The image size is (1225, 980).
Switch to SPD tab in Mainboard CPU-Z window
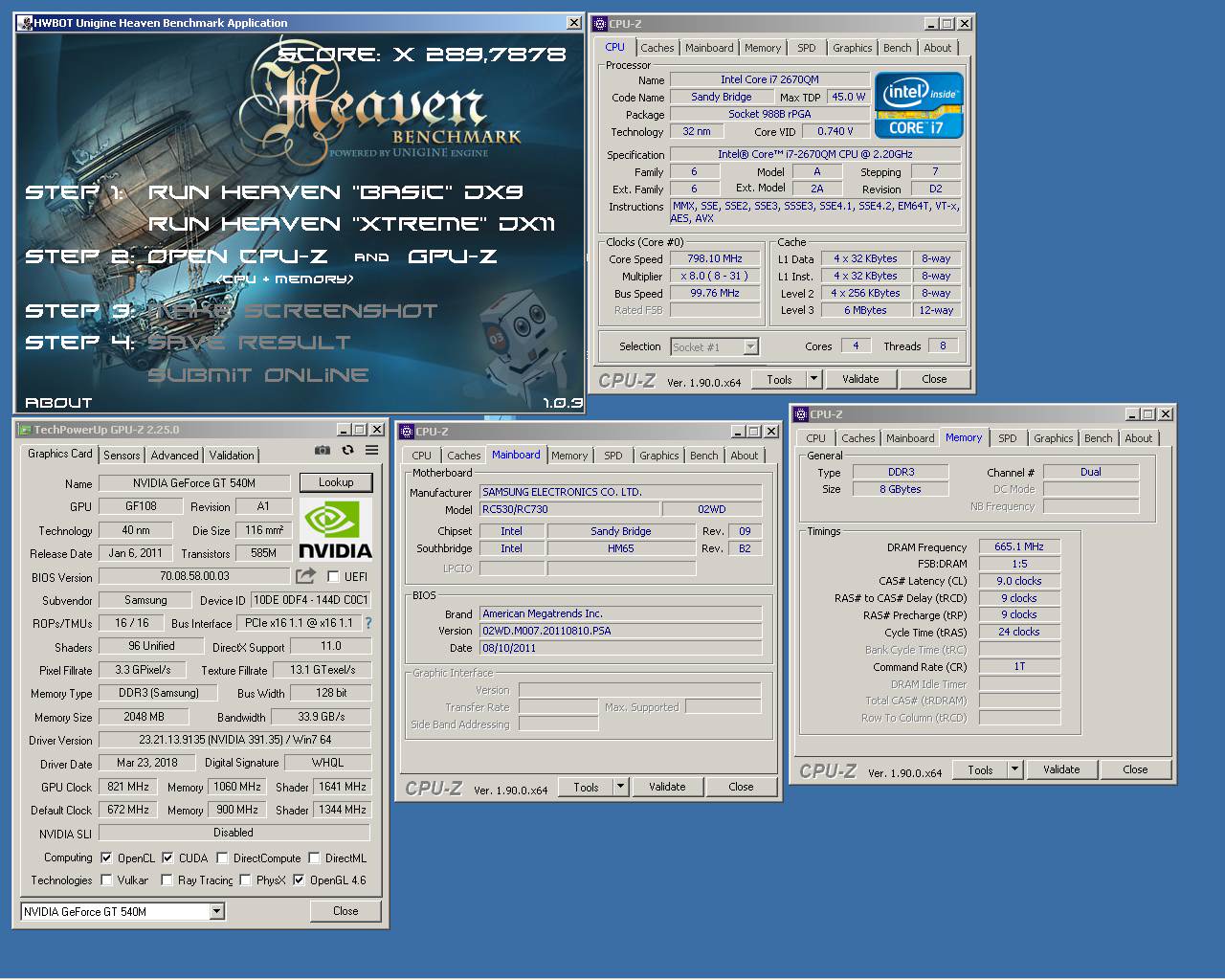tap(613, 456)
